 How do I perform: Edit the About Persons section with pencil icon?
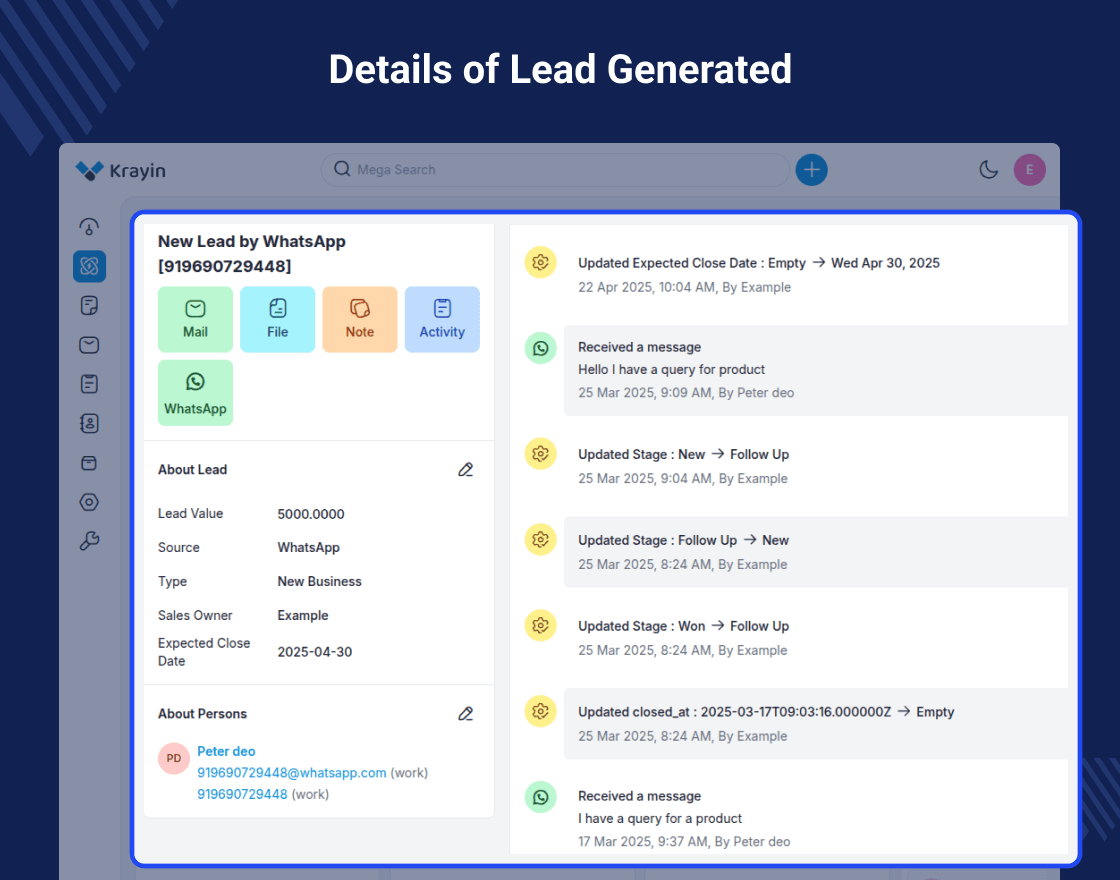coord(466,714)
